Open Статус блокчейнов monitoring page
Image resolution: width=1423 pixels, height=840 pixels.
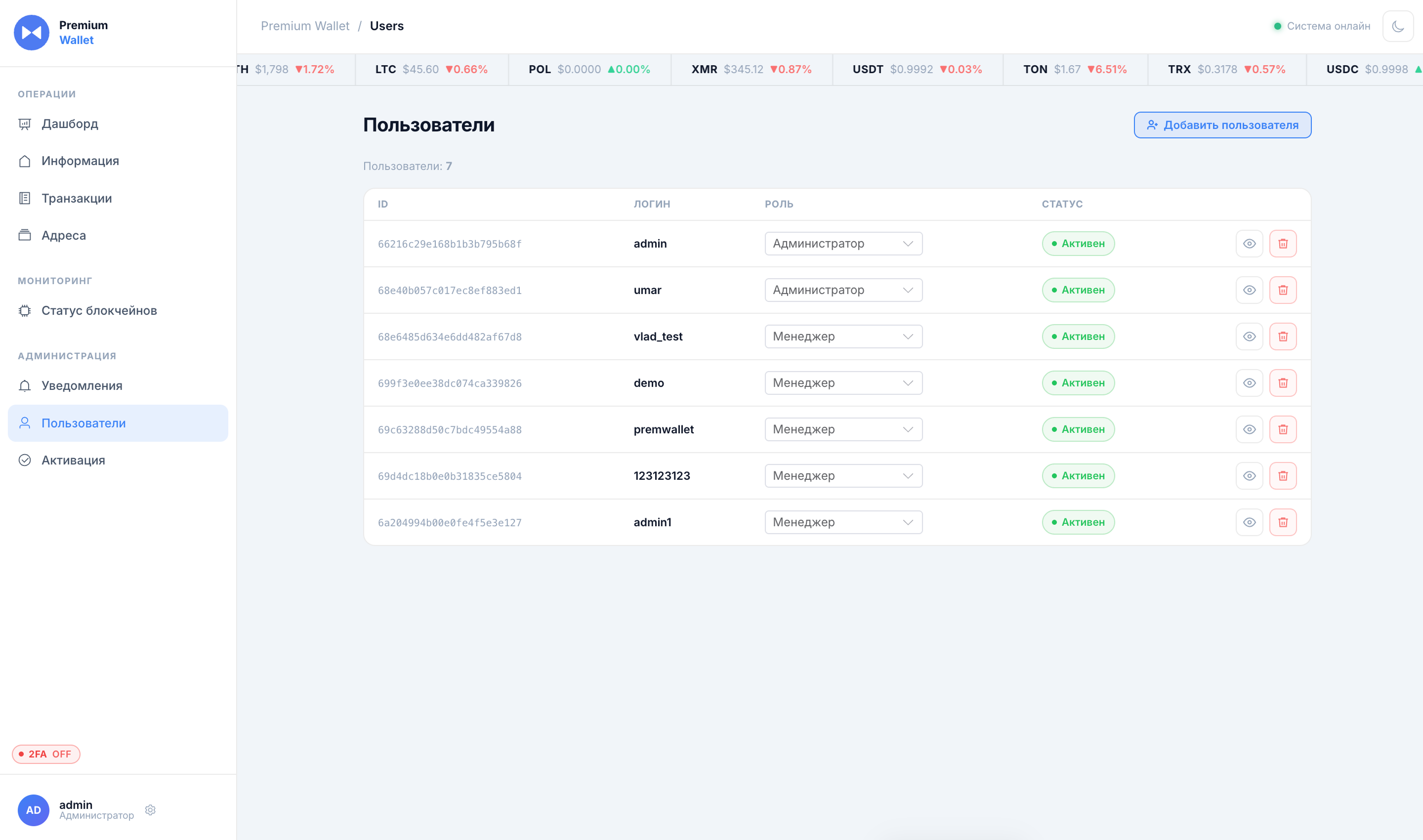(x=118, y=311)
